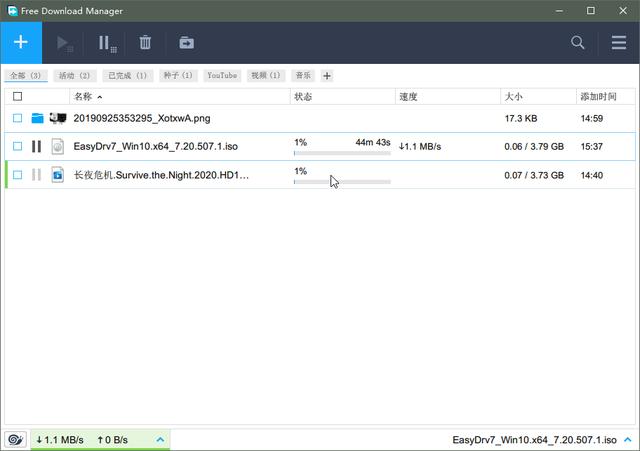Screen dimensions: 640x451
Task: Check the box for EasyDrv7_Win10 ISO row
Action: (17, 146)
